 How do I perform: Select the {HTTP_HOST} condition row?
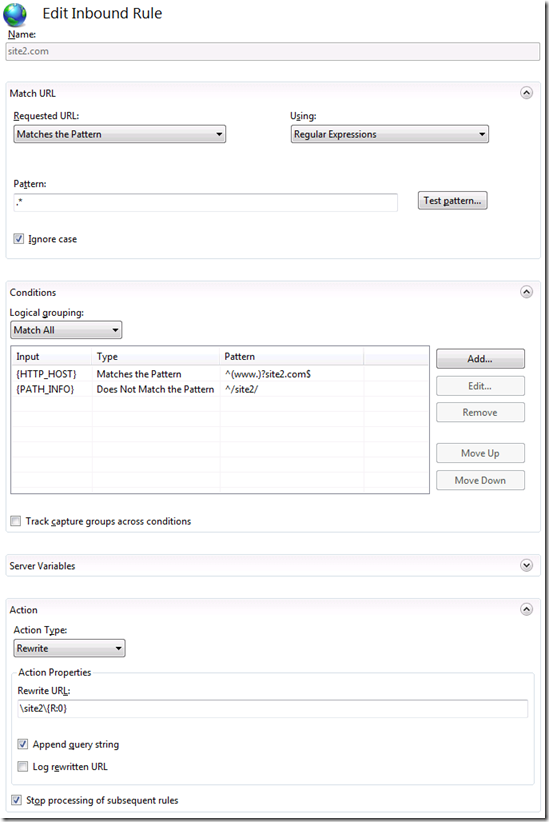220,374
